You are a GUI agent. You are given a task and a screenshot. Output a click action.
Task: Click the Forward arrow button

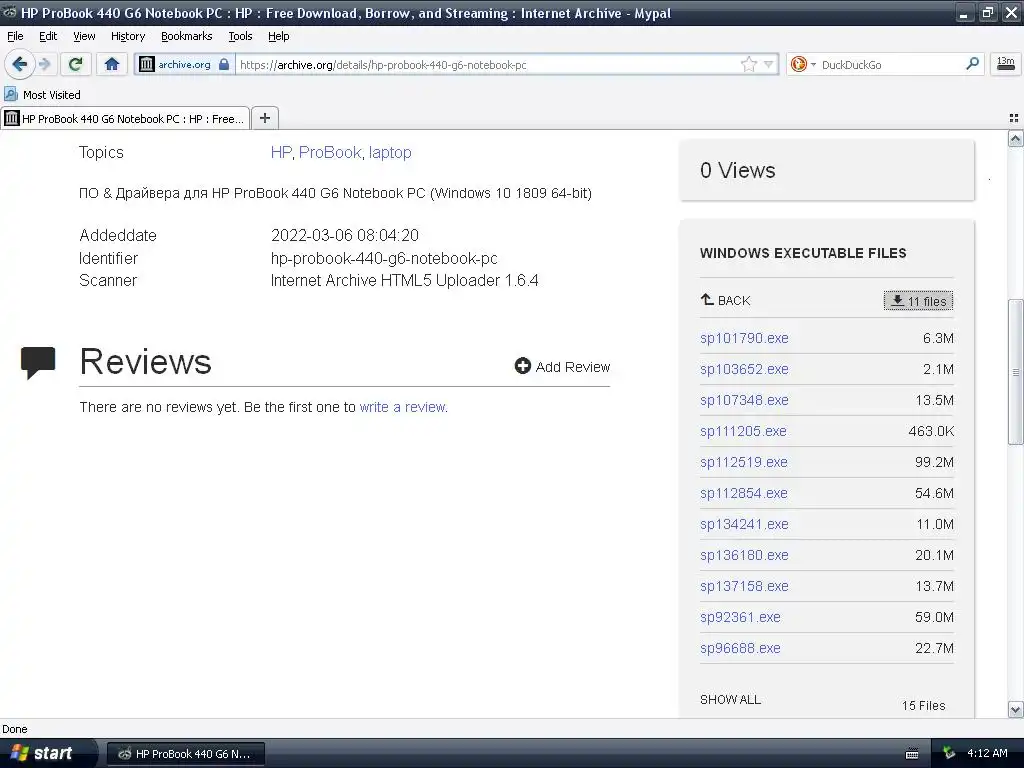pos(45,64)
